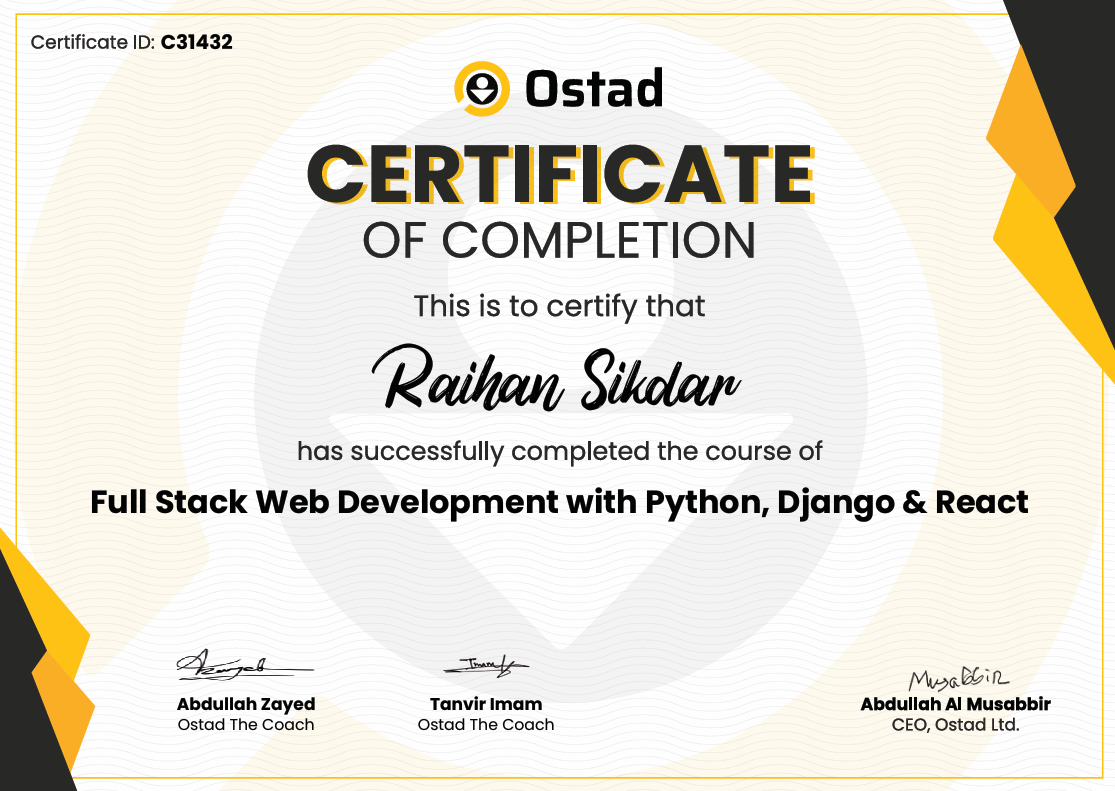Viewport: 1115px width, 791px height.
Task: Click Abdullah Zayed's handwritten signature
Action: (244, 665)
